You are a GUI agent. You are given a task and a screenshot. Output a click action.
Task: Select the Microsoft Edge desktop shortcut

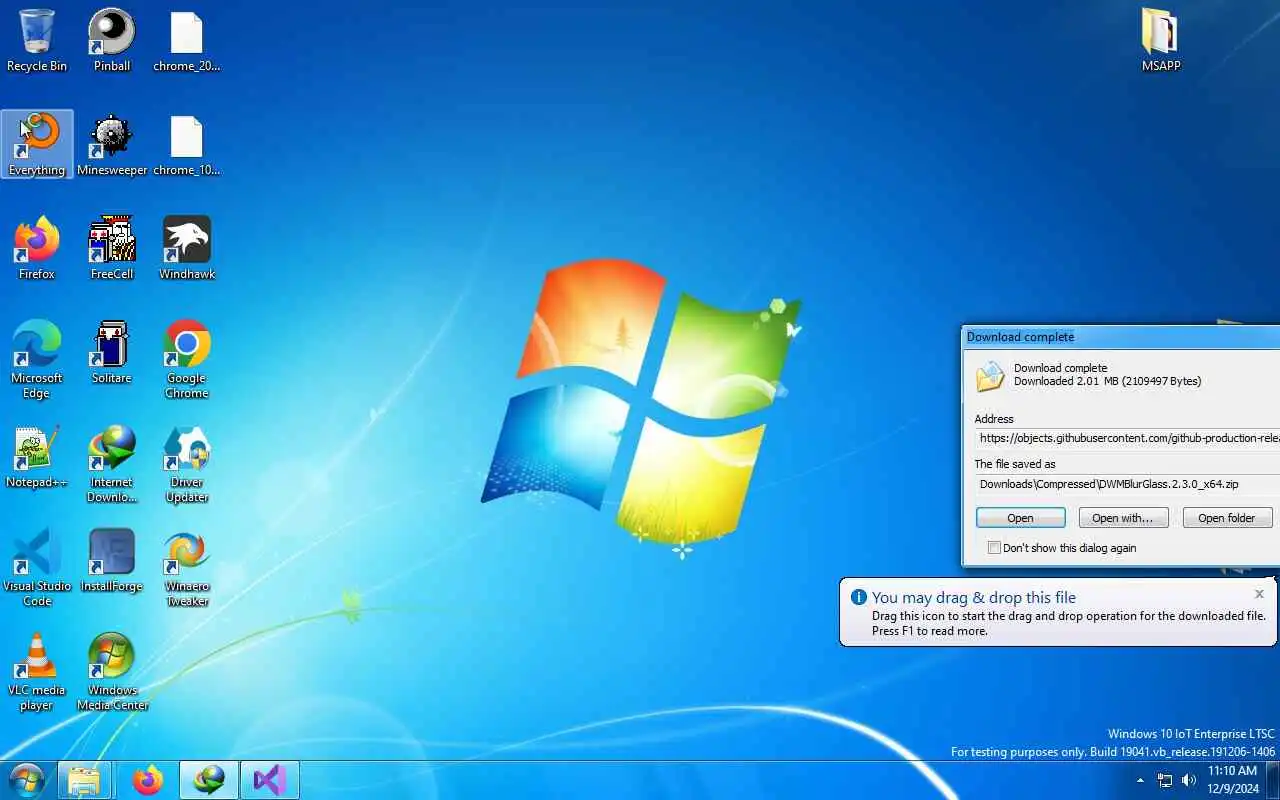point(37,360)
